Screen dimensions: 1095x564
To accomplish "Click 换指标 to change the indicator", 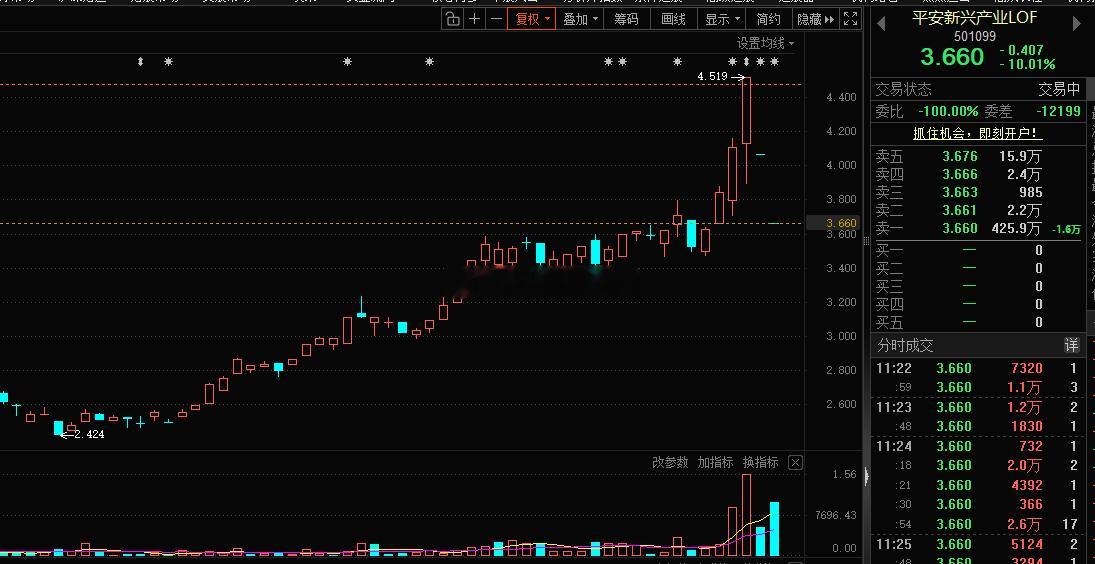I will tap(760, 462).
